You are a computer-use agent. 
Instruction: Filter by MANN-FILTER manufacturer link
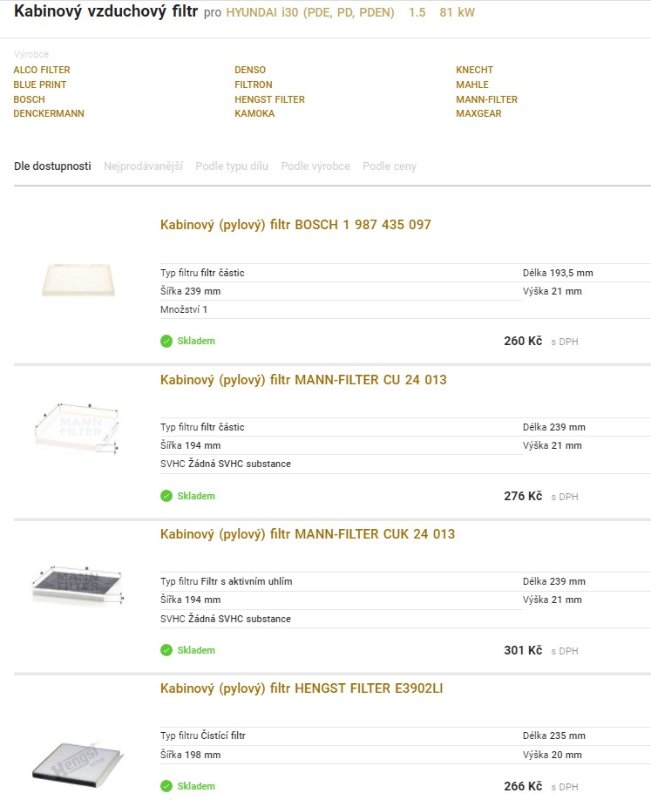pos(487,99)
